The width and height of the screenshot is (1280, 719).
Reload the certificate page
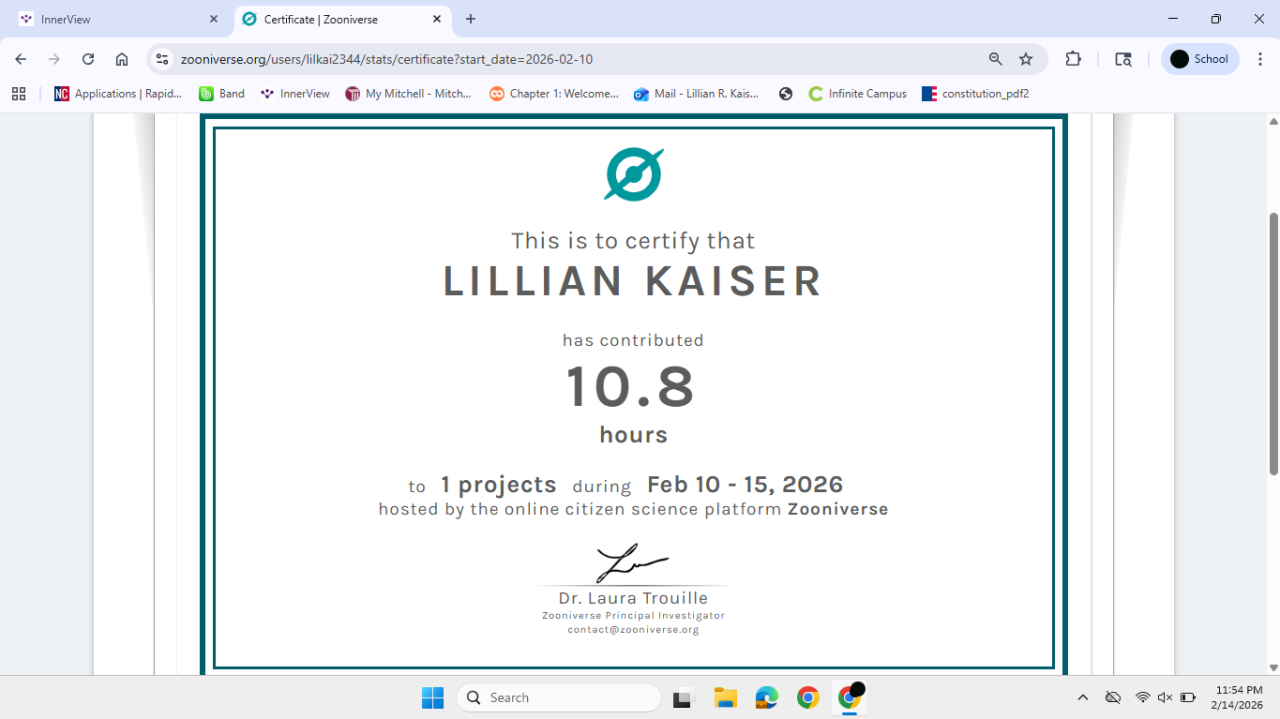[88, 59]
